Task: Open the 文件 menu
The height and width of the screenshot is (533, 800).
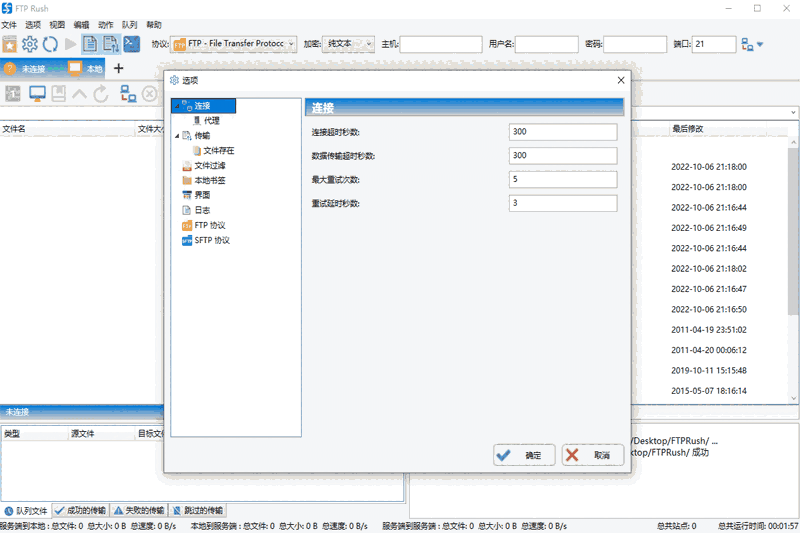Action: click(9, 24)
